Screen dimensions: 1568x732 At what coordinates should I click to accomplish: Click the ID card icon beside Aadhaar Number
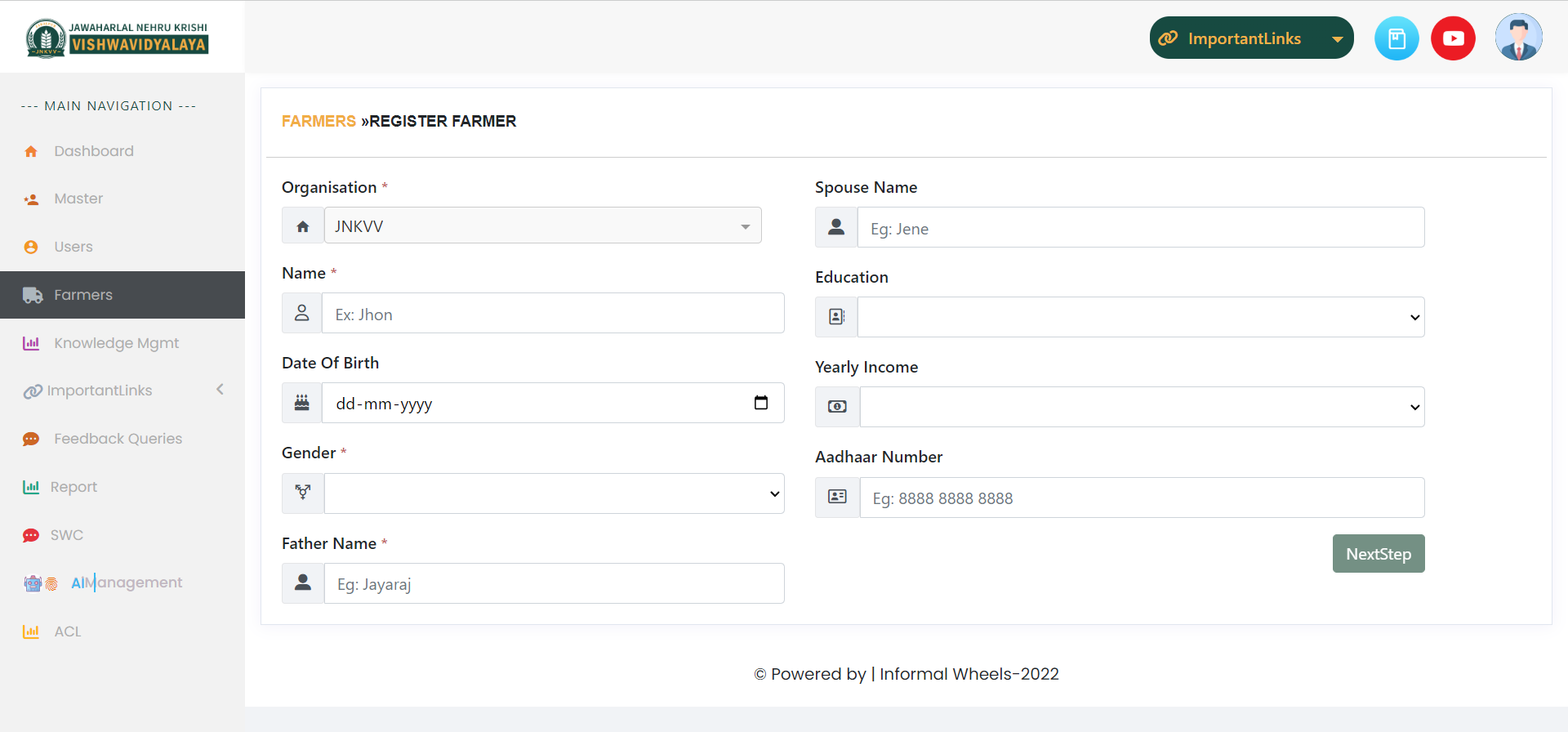coord(837,497)
